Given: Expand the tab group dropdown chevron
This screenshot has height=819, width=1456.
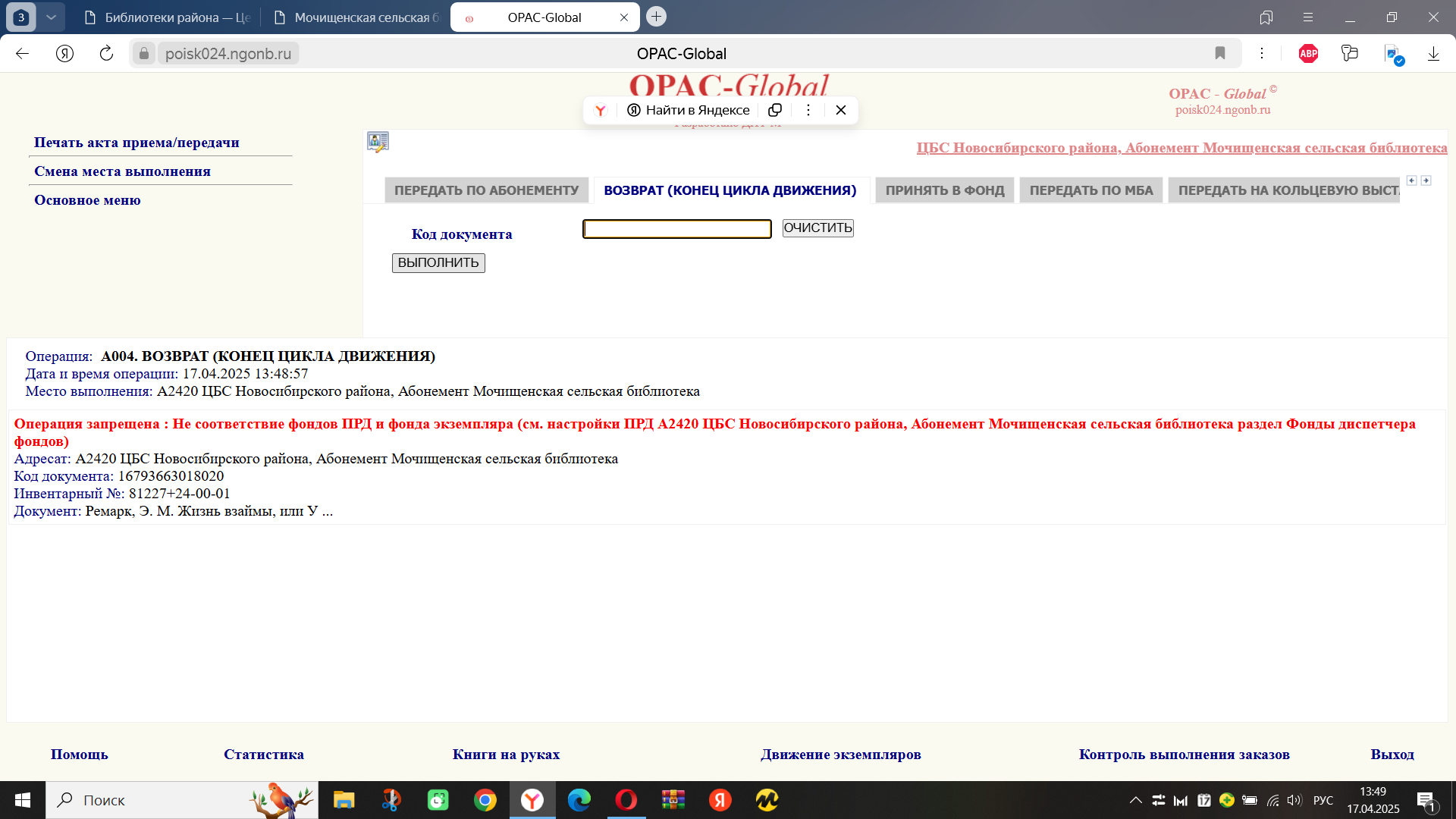Looking at the screenshot, I should (51, 17).
